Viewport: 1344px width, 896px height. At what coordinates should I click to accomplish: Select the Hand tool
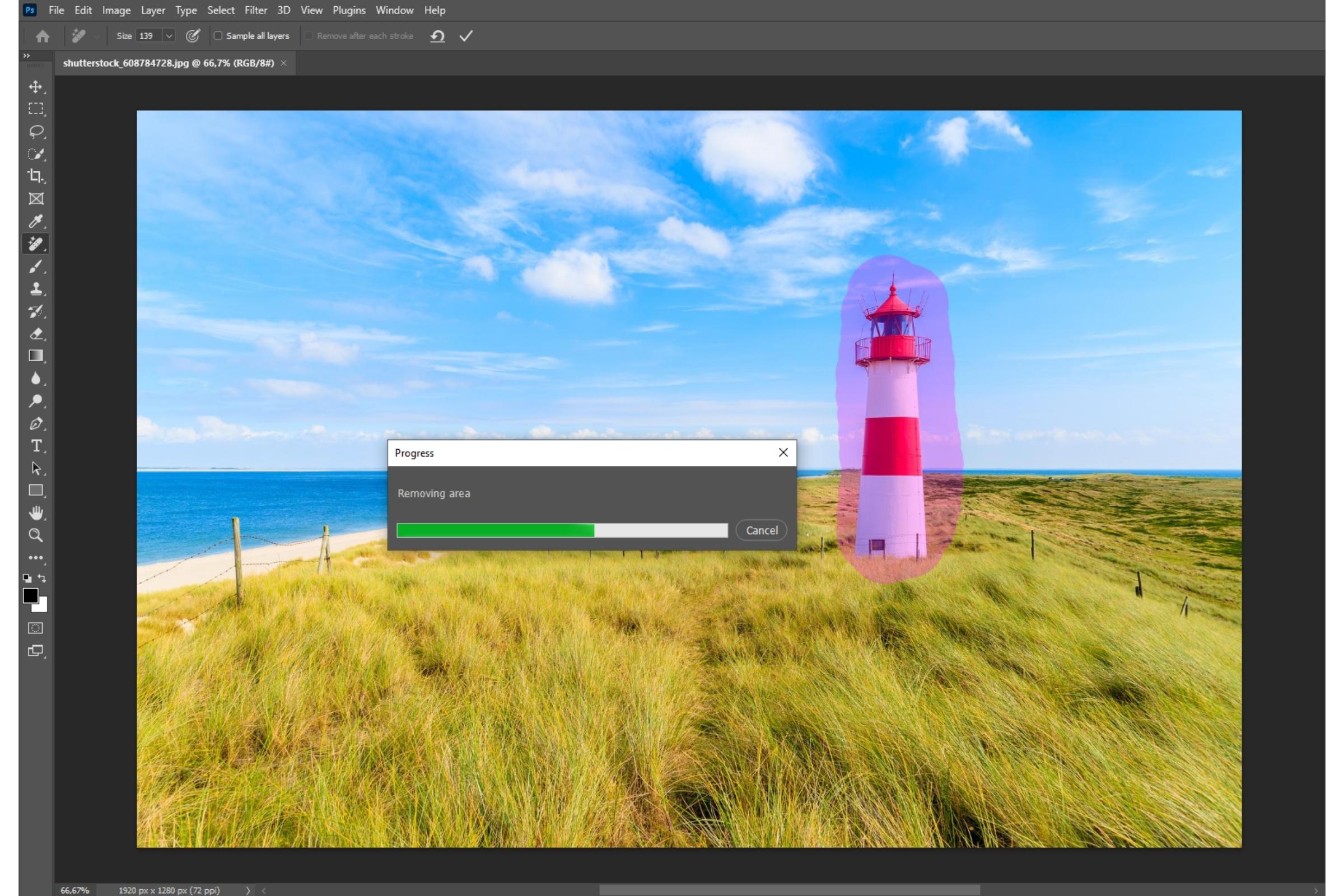(35, 512)
